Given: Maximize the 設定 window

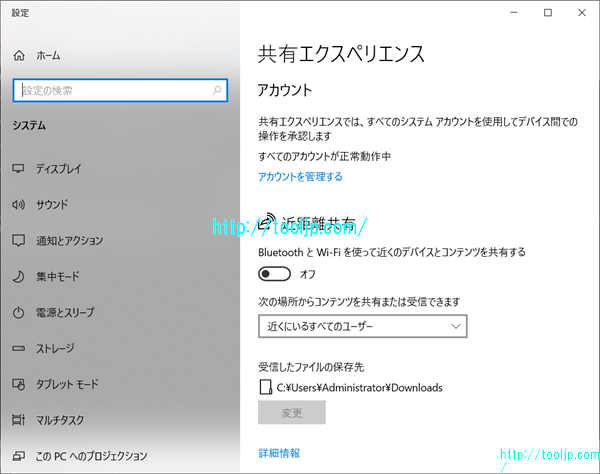Looking at the screenshot, I should coord(548,13).
